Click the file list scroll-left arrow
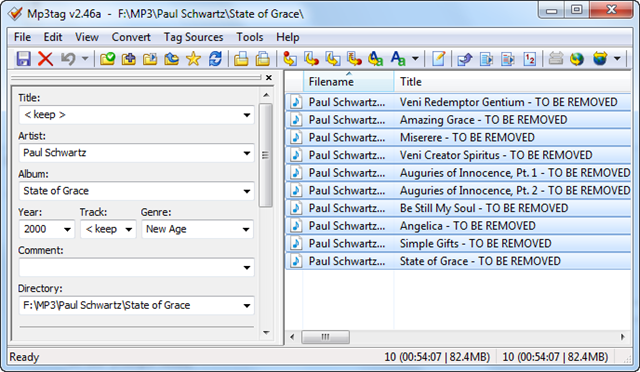Viewport: 640px width, 372px height. point(292,337)
